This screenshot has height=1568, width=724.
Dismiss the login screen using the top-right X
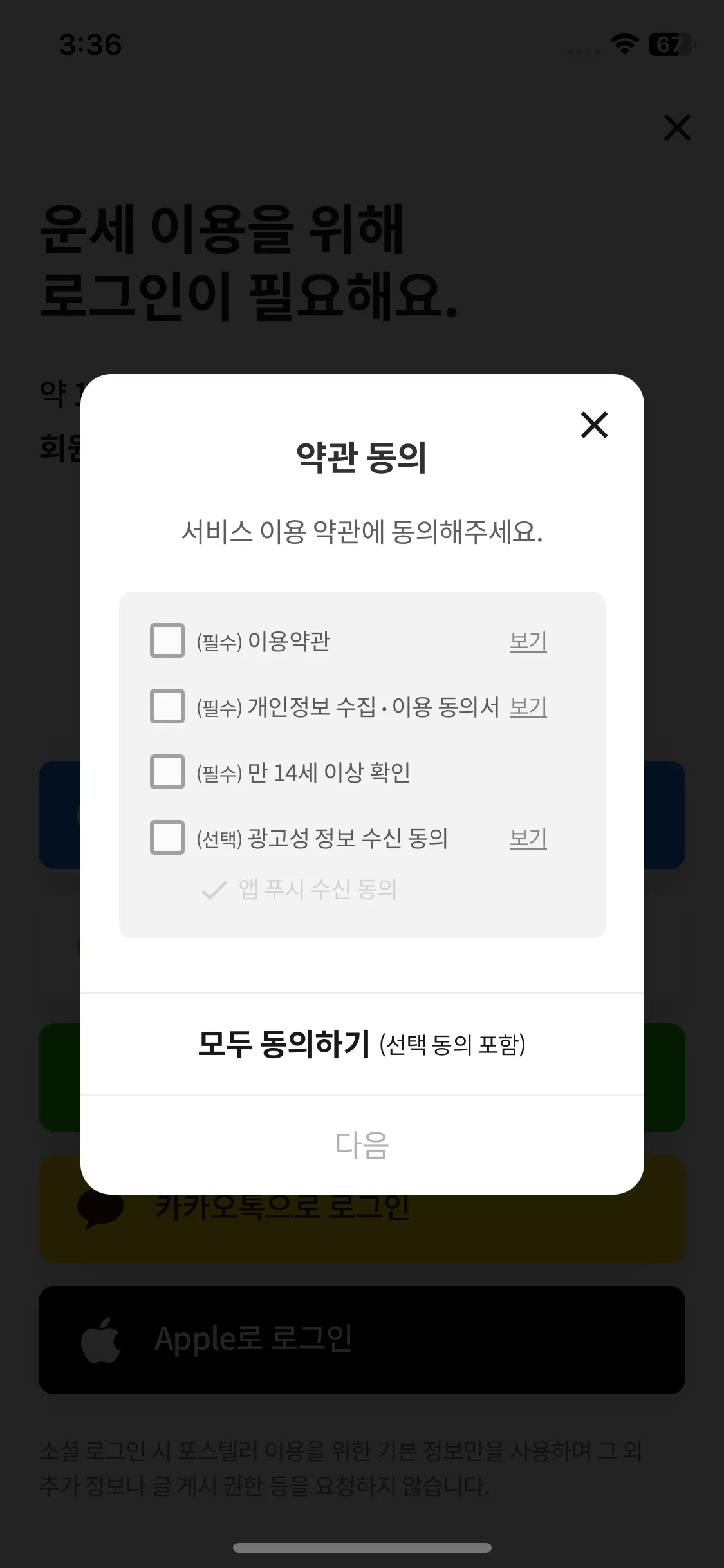(x=677, y=127)
